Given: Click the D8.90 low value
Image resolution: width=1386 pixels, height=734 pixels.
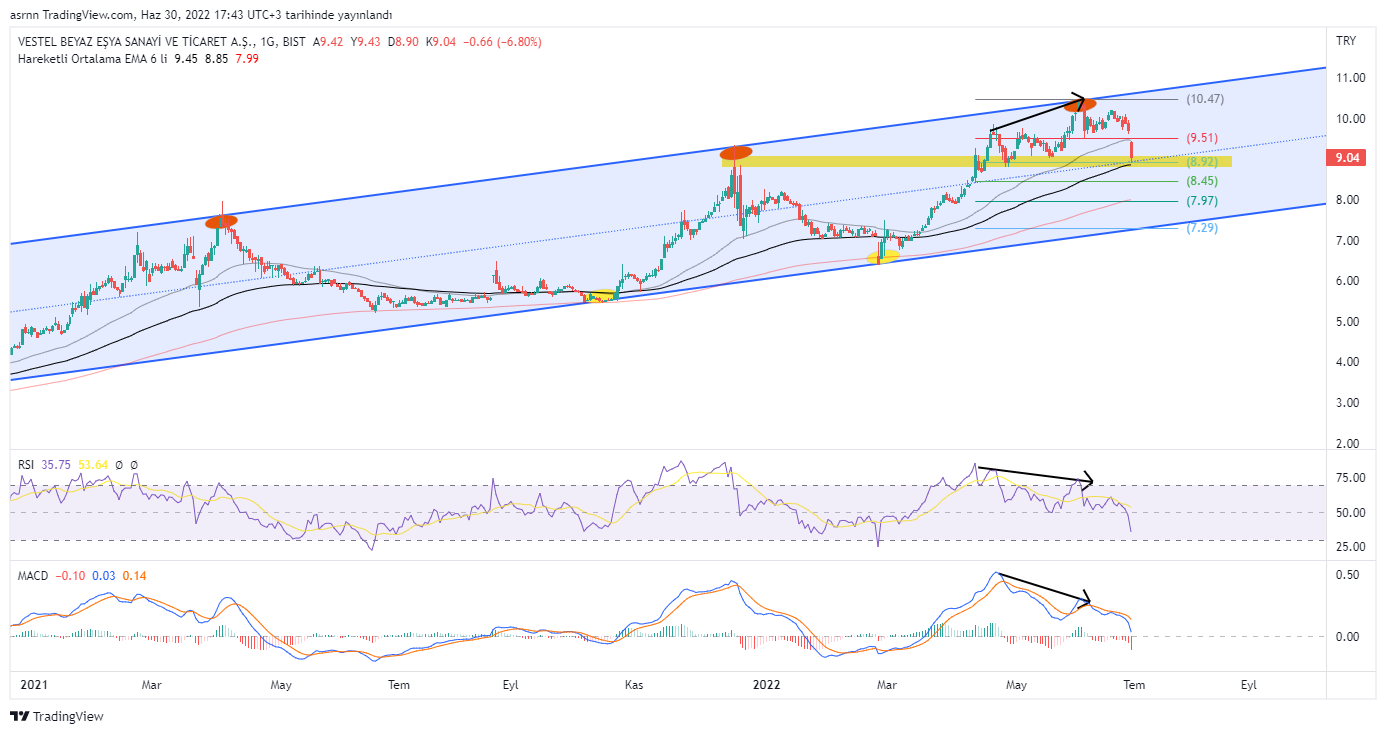Looking at the screenshot, I should 404,42.
